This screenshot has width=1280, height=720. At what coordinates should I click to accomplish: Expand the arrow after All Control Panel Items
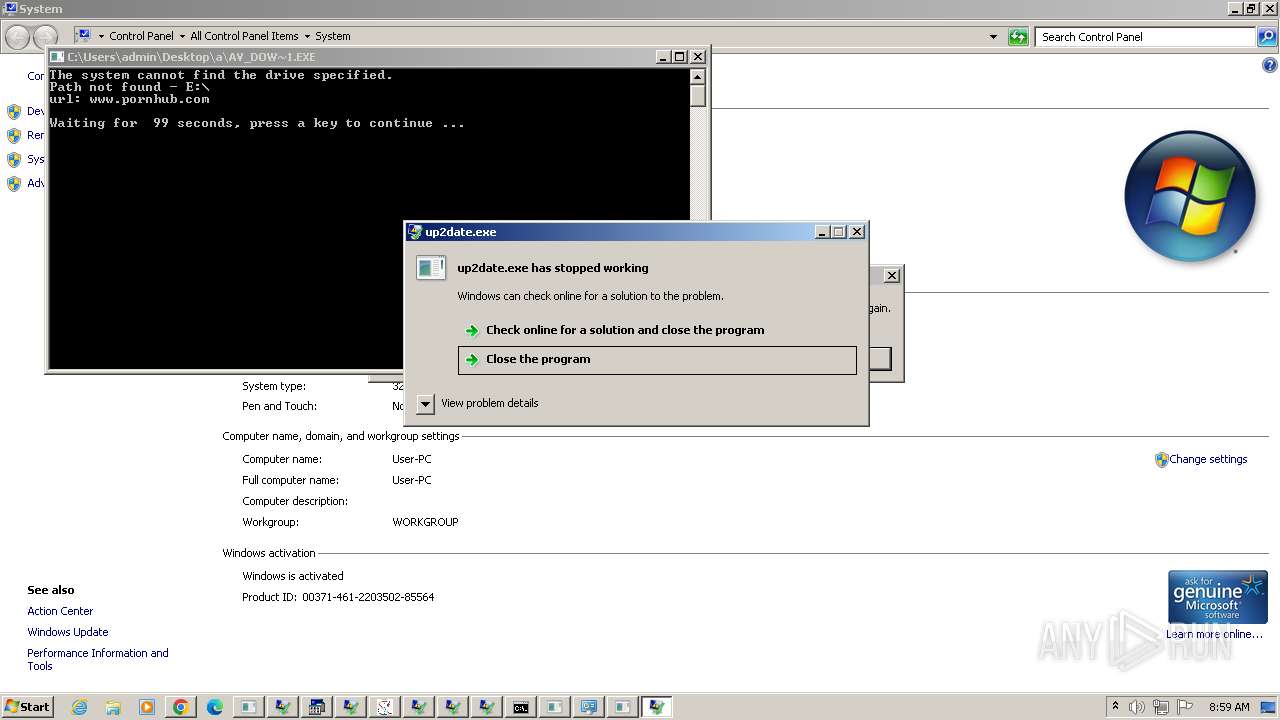[x=306, y=37]
